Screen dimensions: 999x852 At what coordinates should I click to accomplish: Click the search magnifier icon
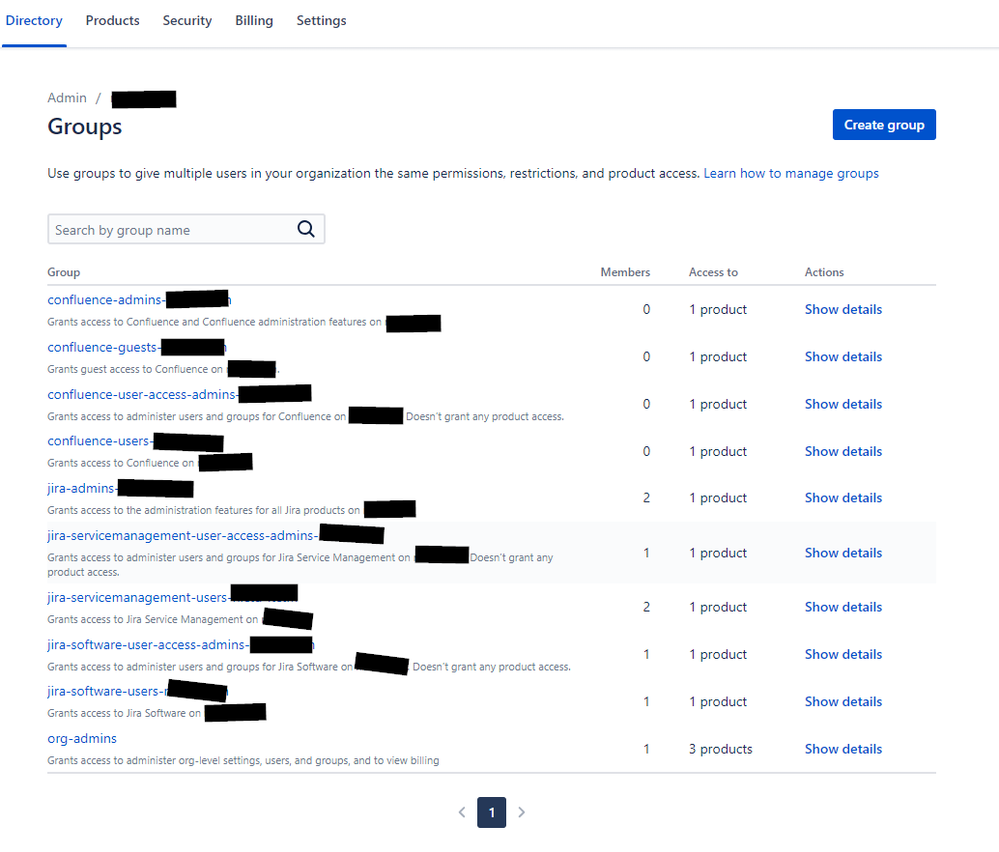pyautogui.click(x=306, y=229)
